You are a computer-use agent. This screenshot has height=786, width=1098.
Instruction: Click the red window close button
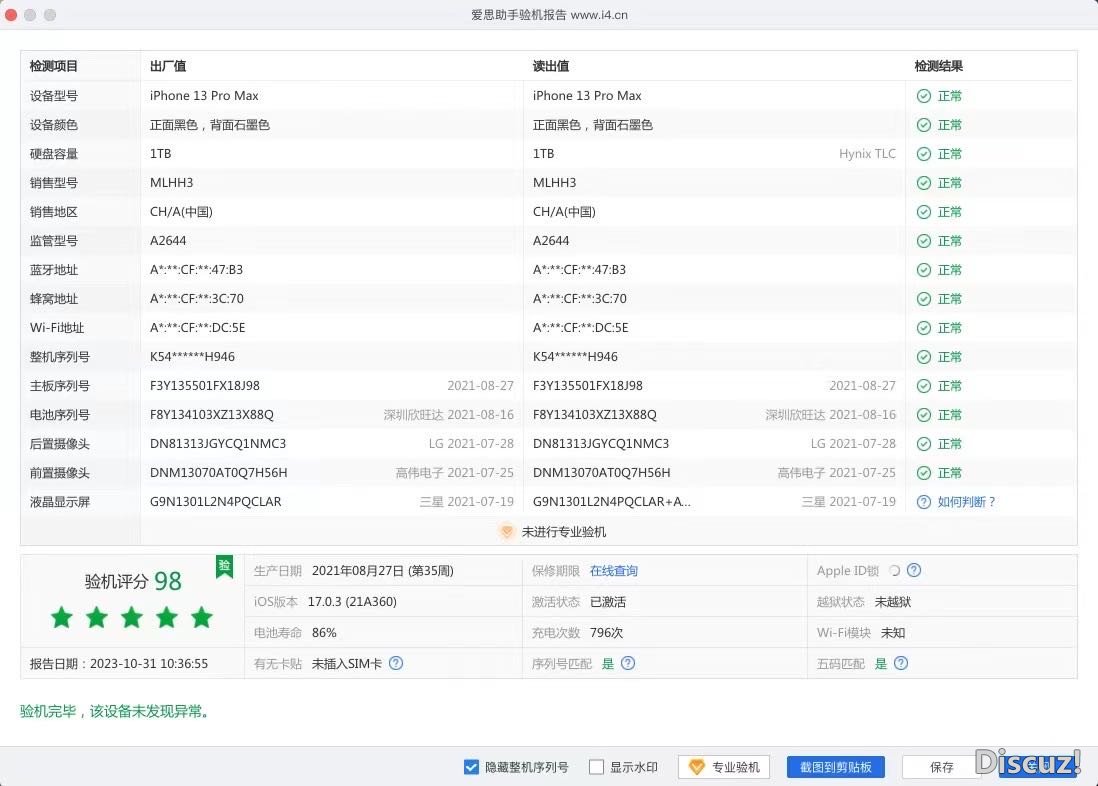(x=11, y=15)
